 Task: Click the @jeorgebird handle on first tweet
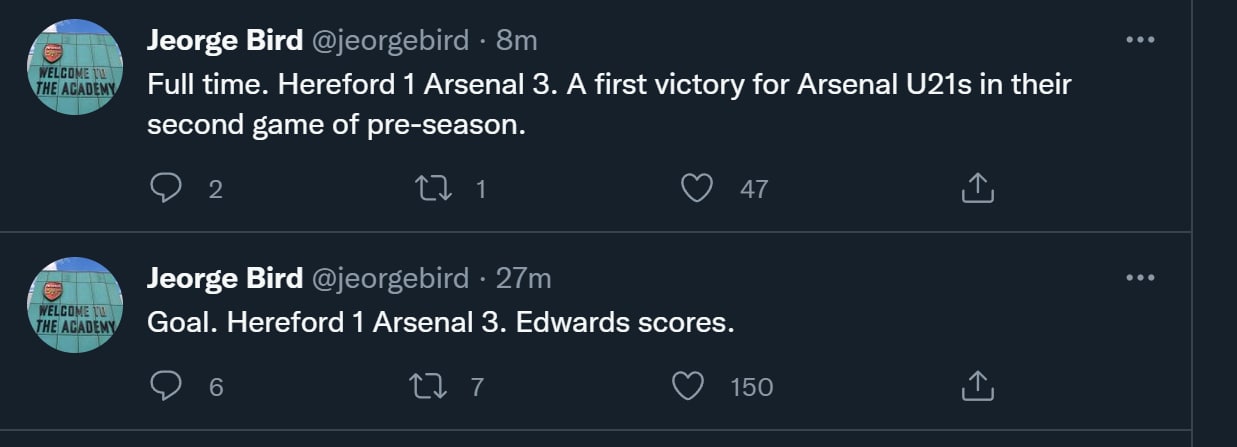pyautogui.click(x=390, y=40)
